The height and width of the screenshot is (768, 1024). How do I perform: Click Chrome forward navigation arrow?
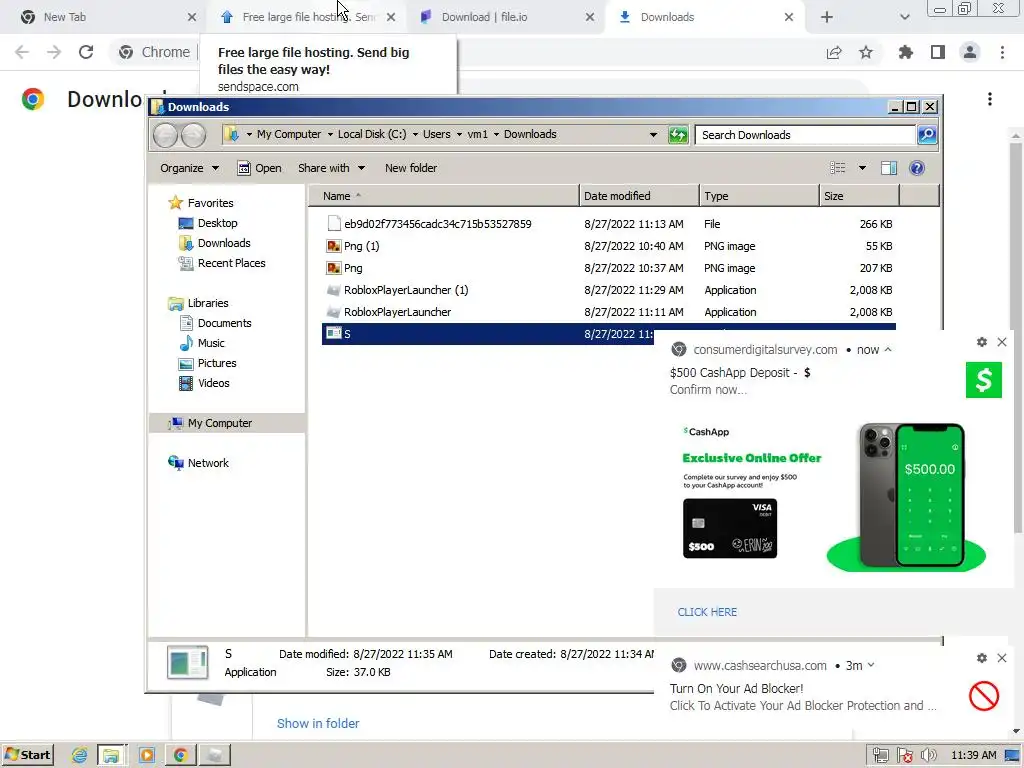tap(54, 52)
